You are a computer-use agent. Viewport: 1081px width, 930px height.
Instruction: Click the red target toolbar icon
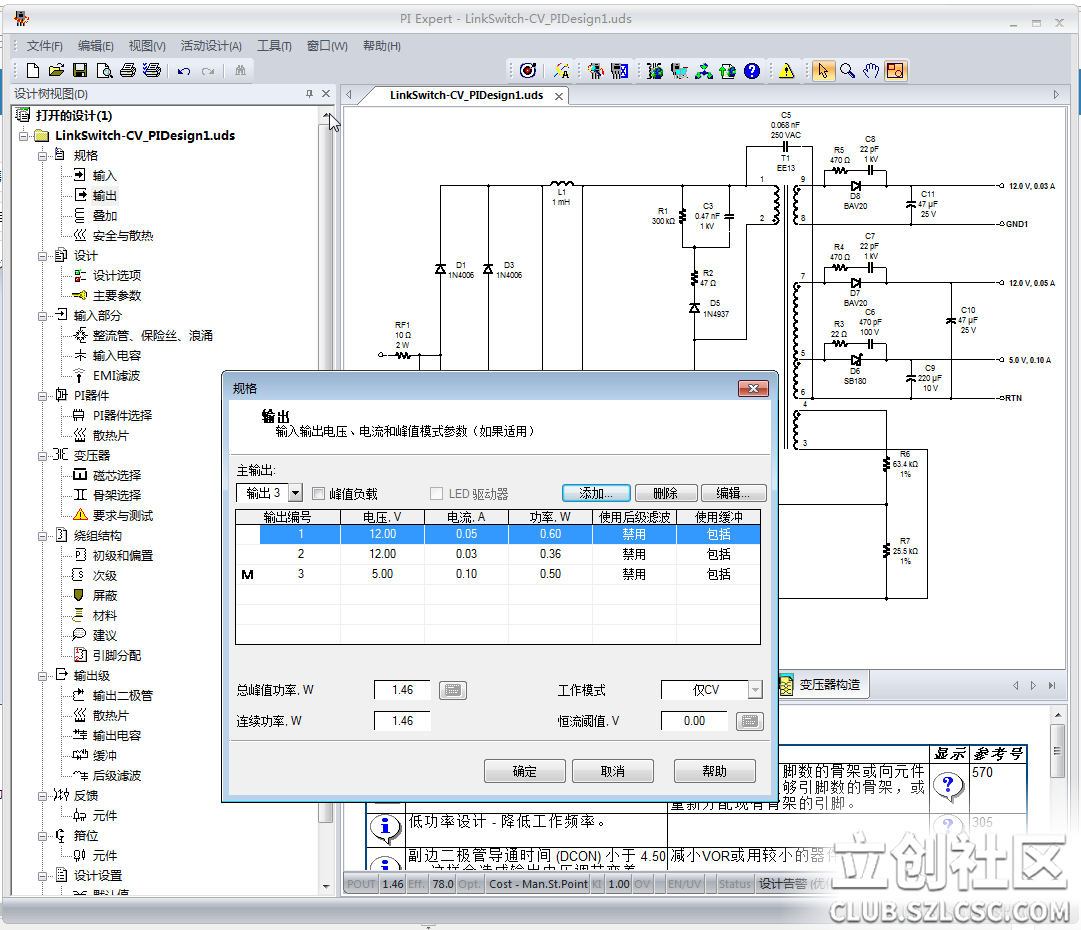528,70
